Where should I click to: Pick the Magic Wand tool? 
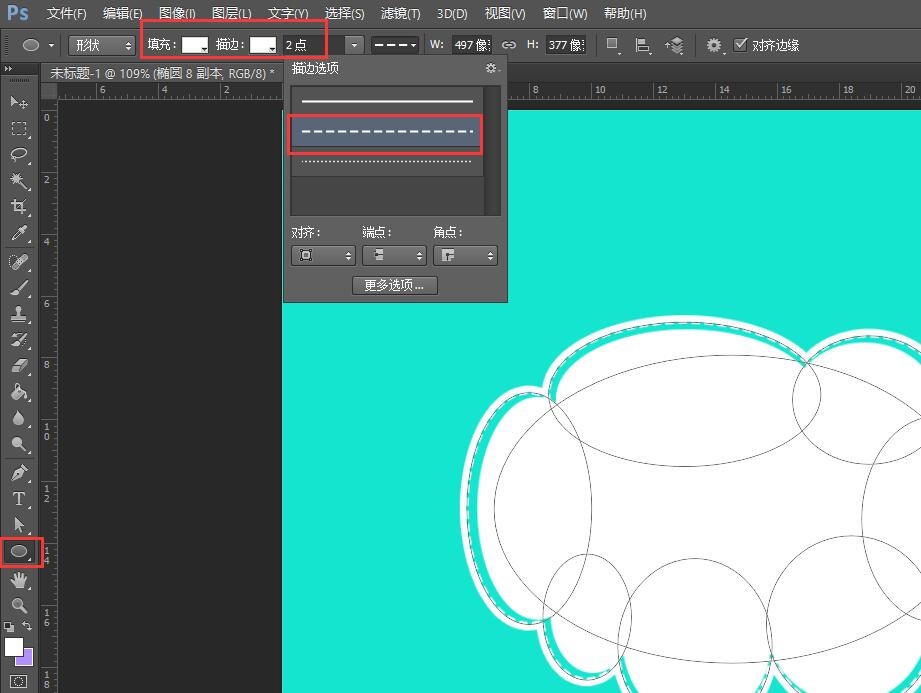click(19, 180)
